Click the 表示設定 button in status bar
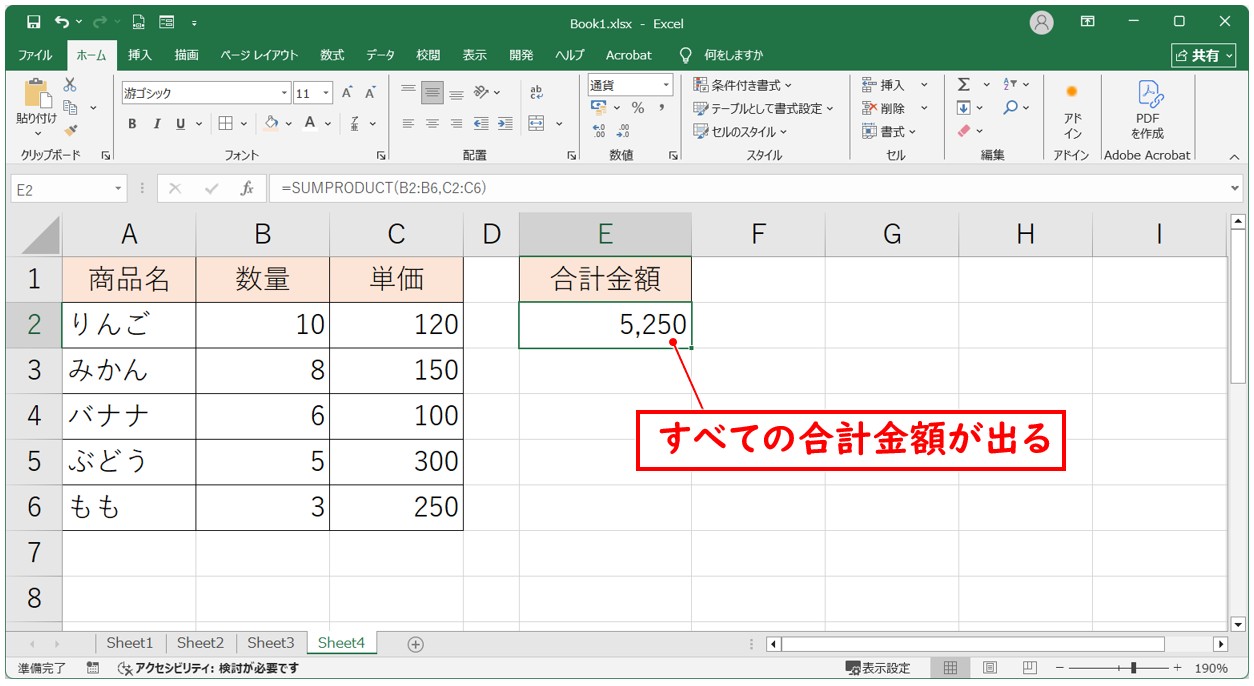1254x686 pixels. click(878, 668)
